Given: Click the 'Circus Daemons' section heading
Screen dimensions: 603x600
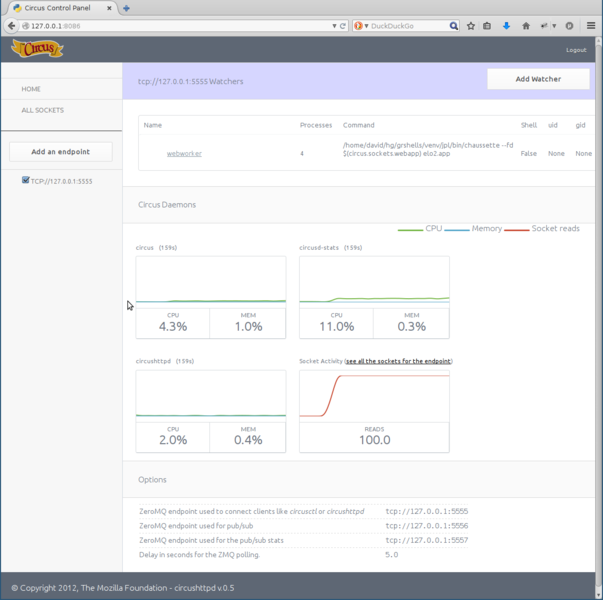Looking at the screenshot, I should 167,205.
